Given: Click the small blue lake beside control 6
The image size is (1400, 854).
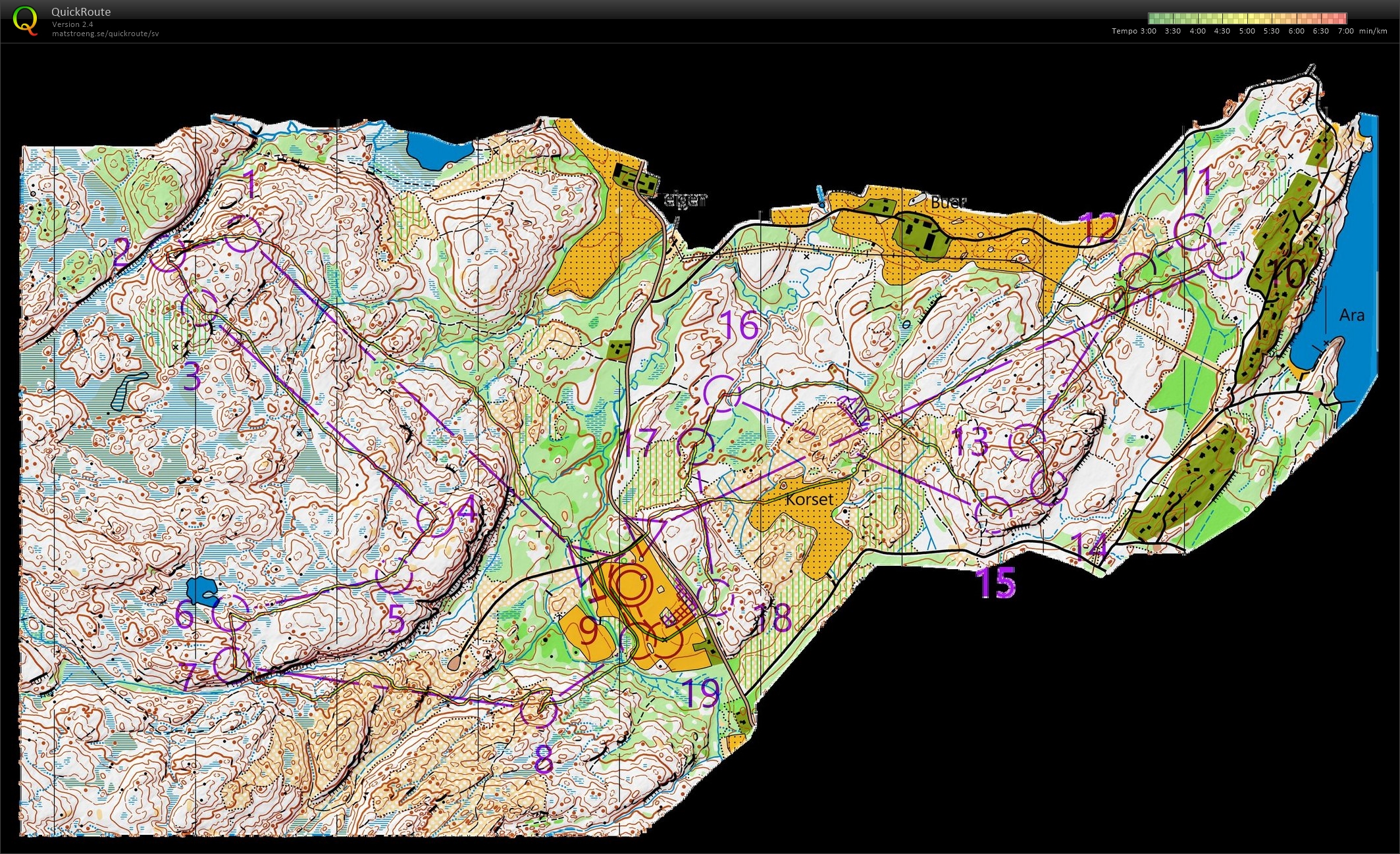Looking at the screenshot, I should (201, 591).
